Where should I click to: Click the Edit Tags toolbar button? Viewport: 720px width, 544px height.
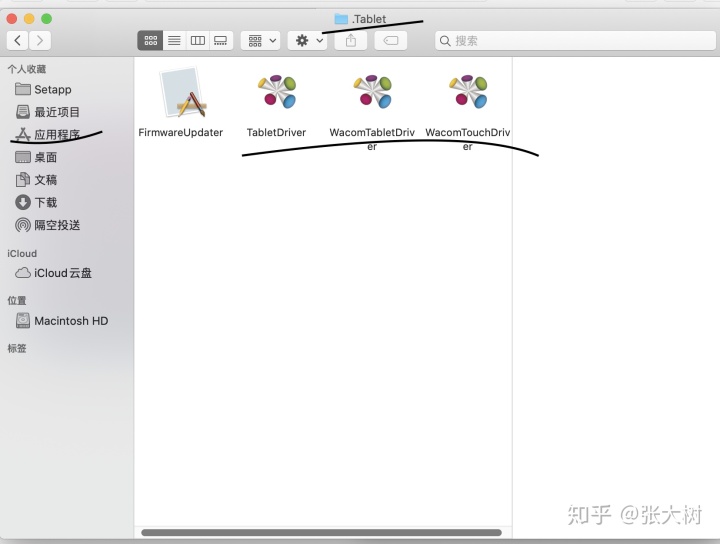pyautogui.click(x=391, y=40)
